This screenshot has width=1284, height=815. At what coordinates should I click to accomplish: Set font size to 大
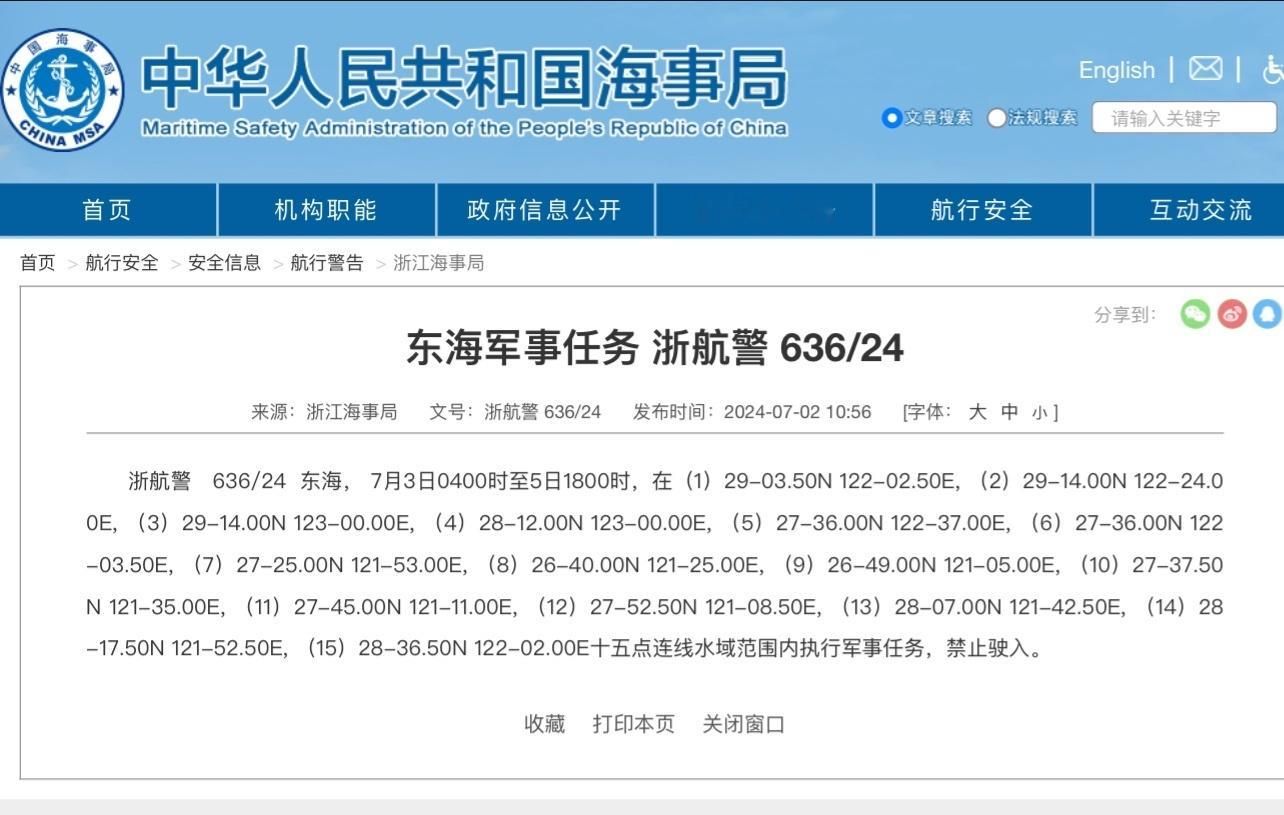click(x=977, y=412)
